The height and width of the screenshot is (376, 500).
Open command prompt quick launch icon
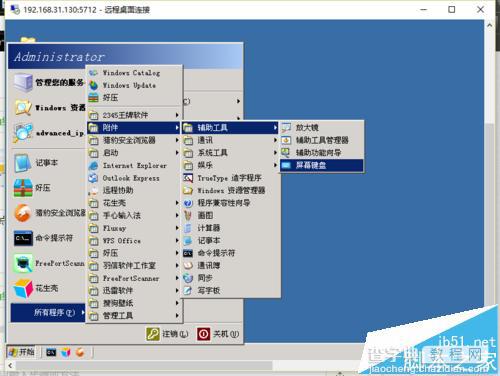(51, 352)
